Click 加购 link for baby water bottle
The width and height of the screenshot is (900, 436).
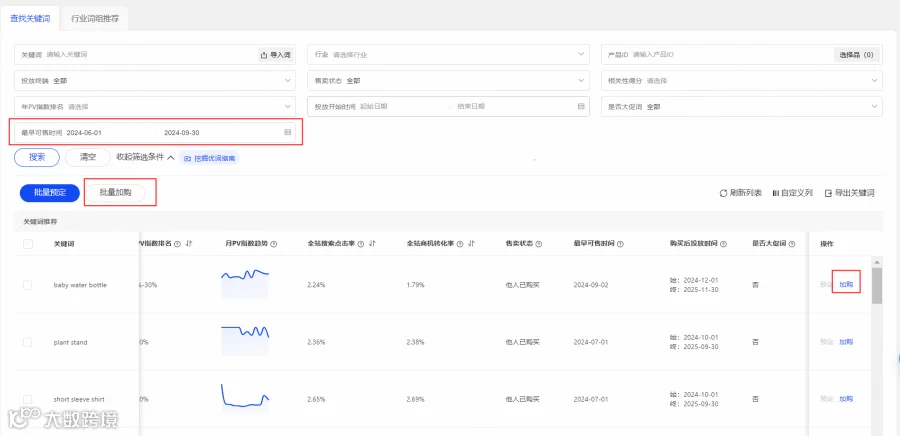point(846,285)
